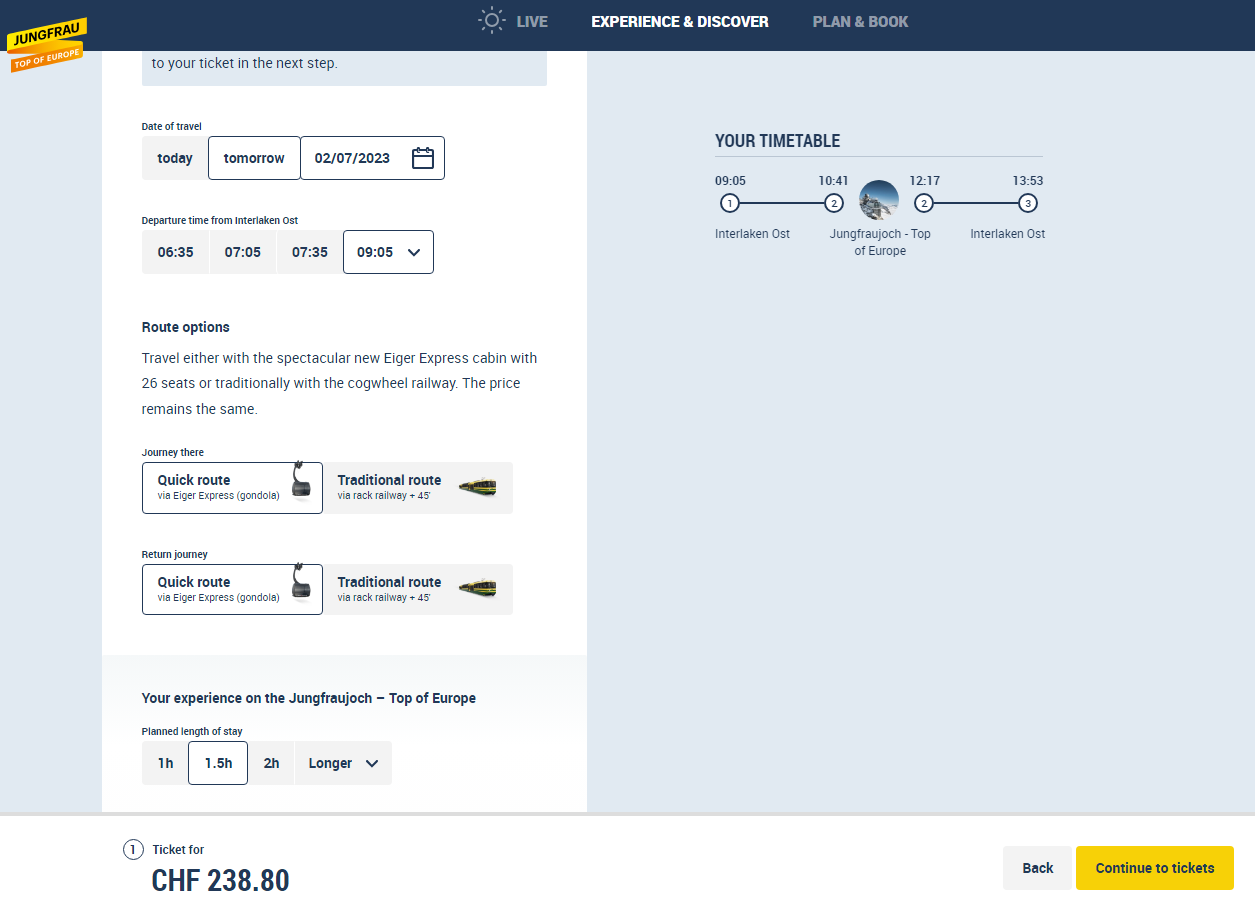Select the 07:05 departure time
This screenshot has width=1255, height=903.
pyautogui.click(x=242, y=252)
